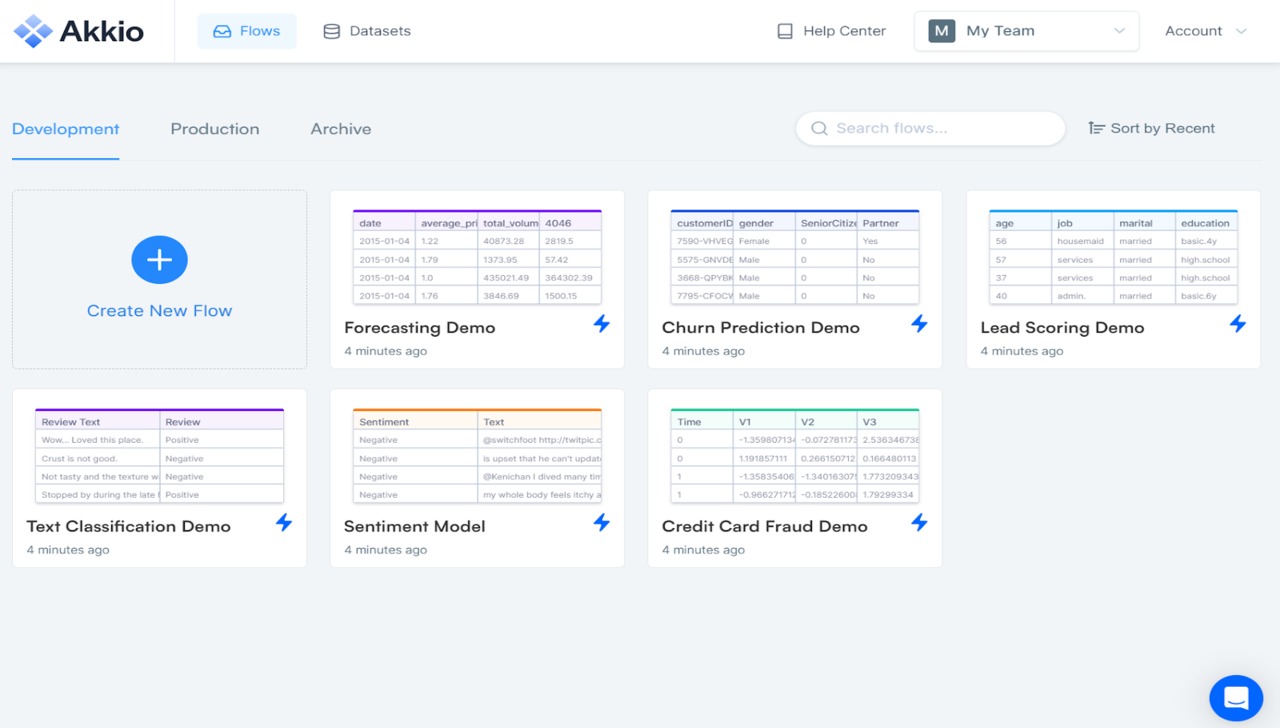Click the Datasets database icon
Viewport: 1280px width, 728px height.
tap(331, 31)
